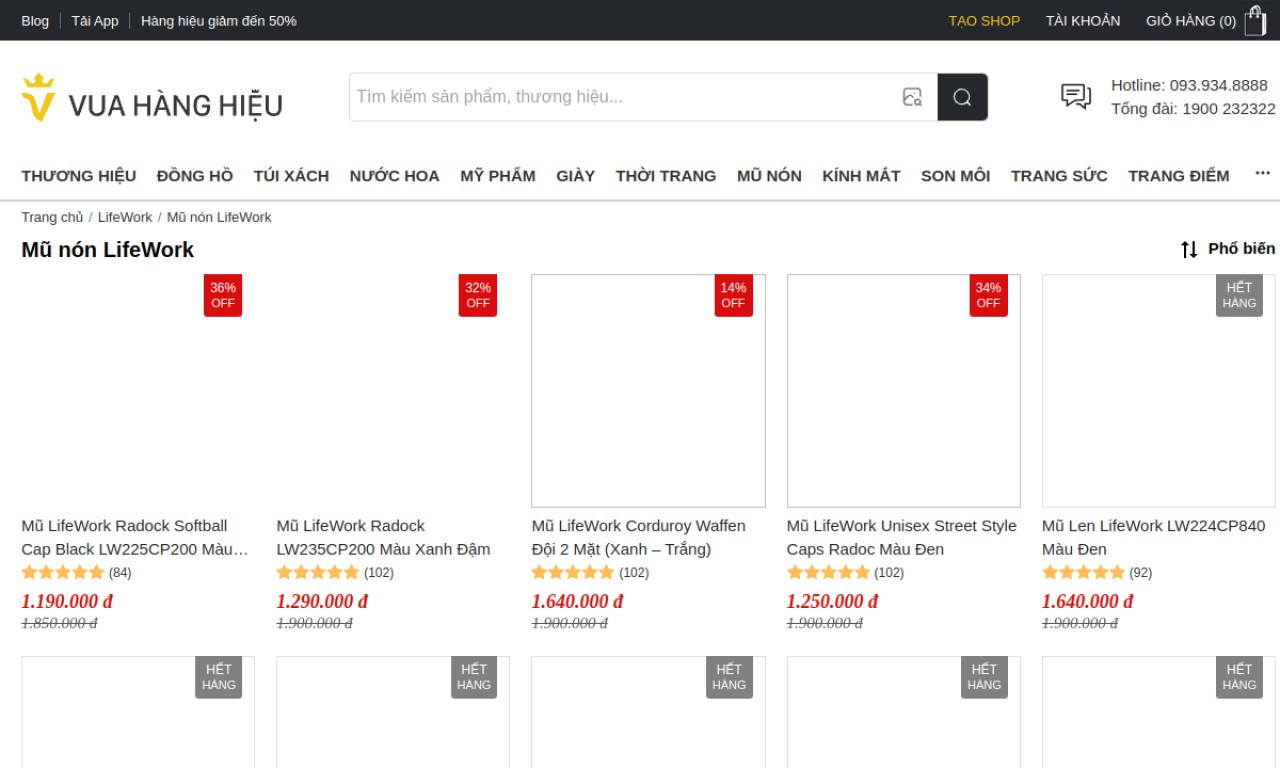This screenshot has height=768, width=1280.
Task: Open Mũ LifeWork Radock LW235CP200 Xanh Đậm title
Action: click(384, 537)
